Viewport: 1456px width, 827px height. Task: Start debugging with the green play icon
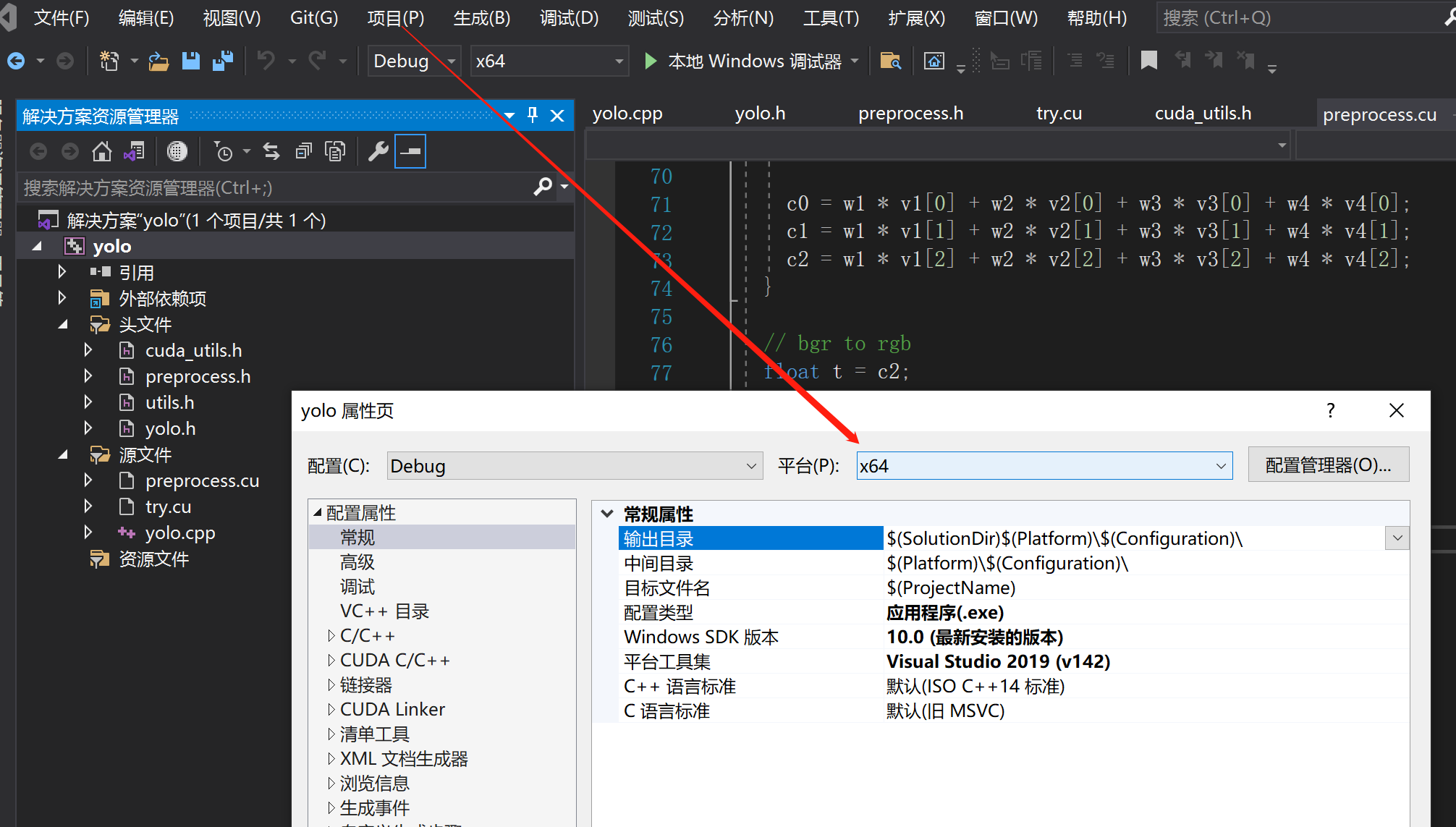coord(650,61)
